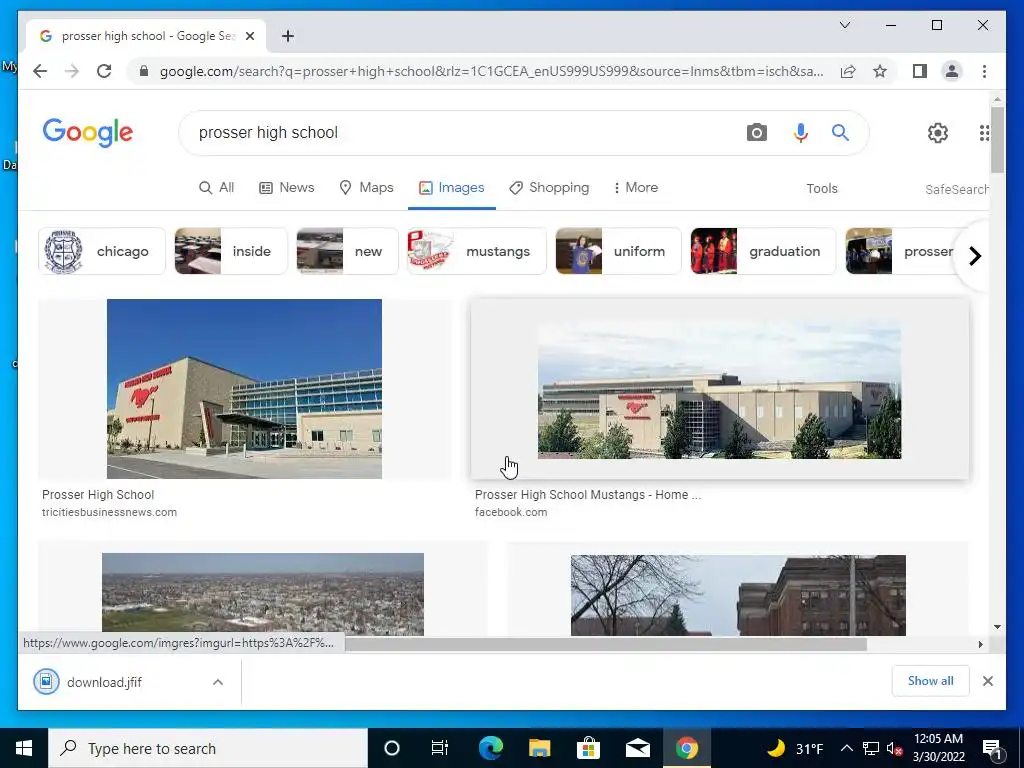Open tricitiesbusinessnews.com source link

[x=109, y=512]
